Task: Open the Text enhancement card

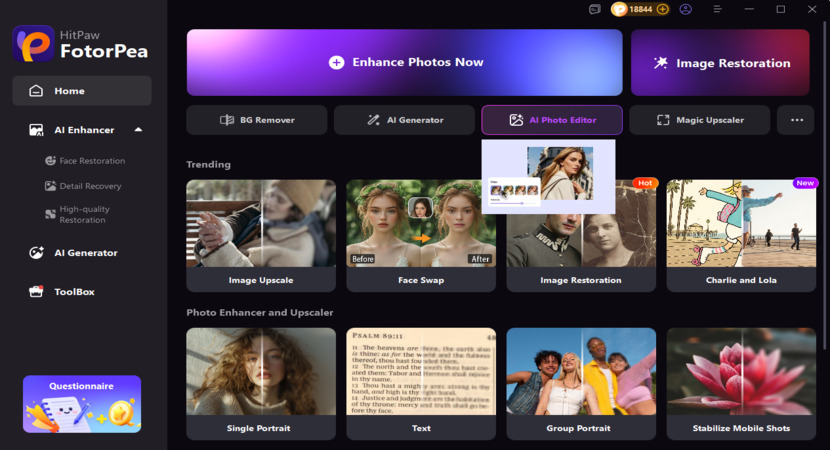Action: (x=421, y=384)
